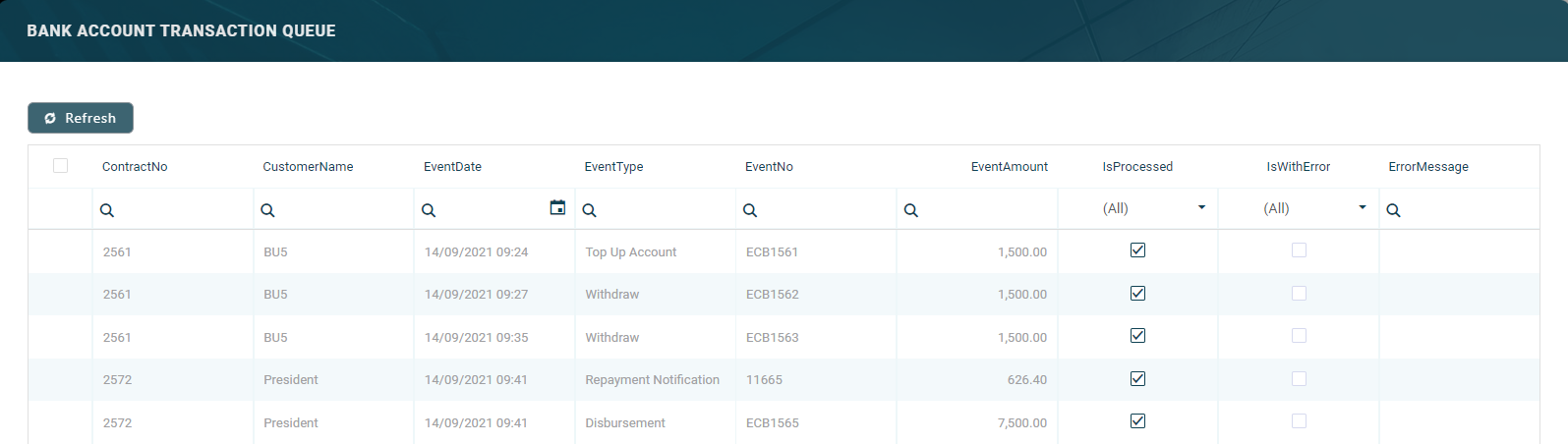Toggle IsProcessed checkbox for event 11665

tap(1137, 379)
